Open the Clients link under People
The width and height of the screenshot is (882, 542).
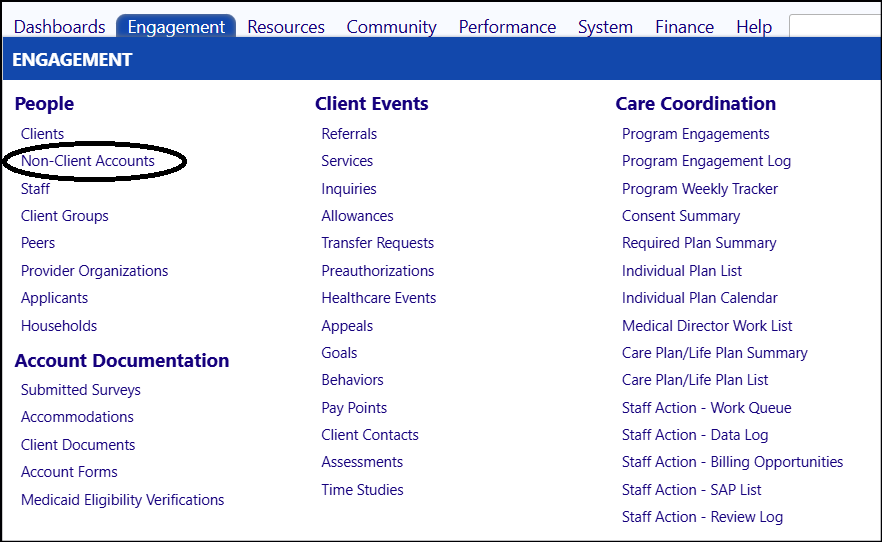pyautogui.click(x=42, y=134)
